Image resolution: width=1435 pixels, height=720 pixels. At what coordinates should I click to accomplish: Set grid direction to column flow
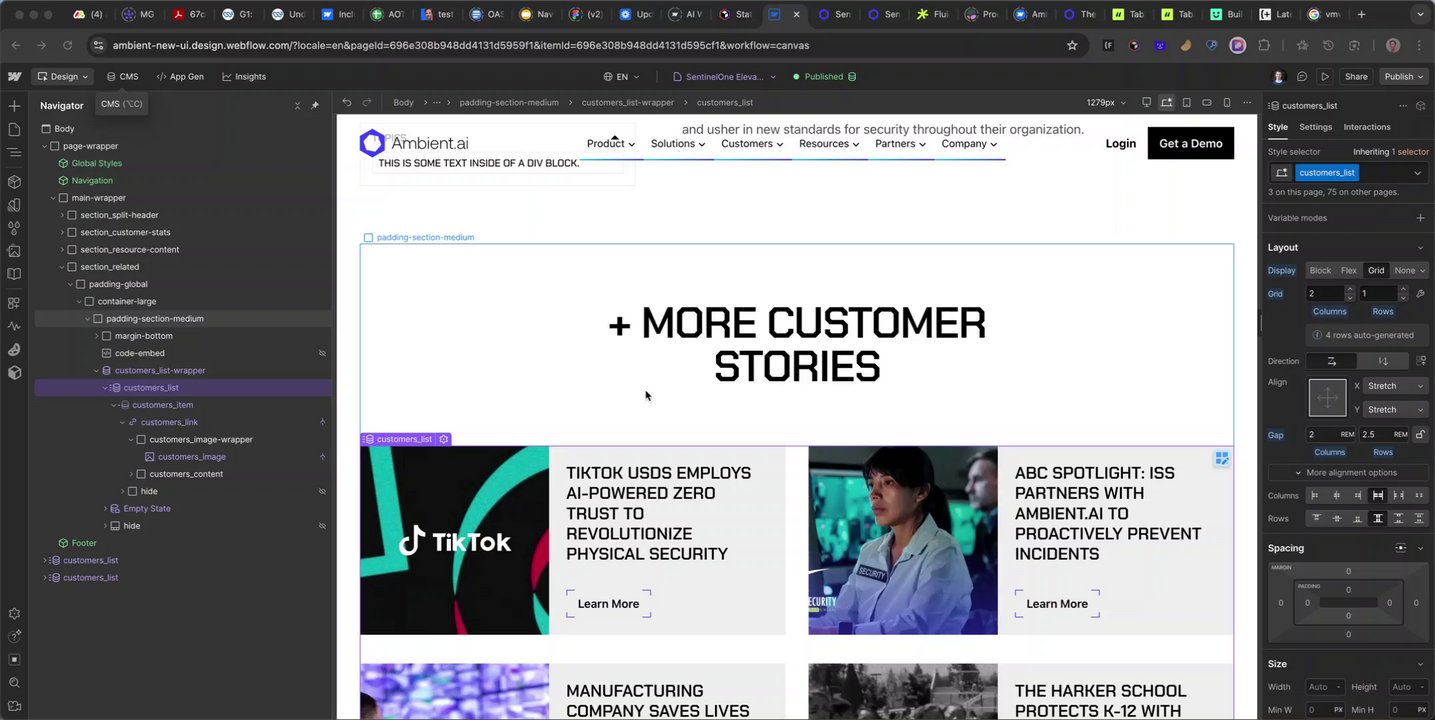tap(1383, 361)
